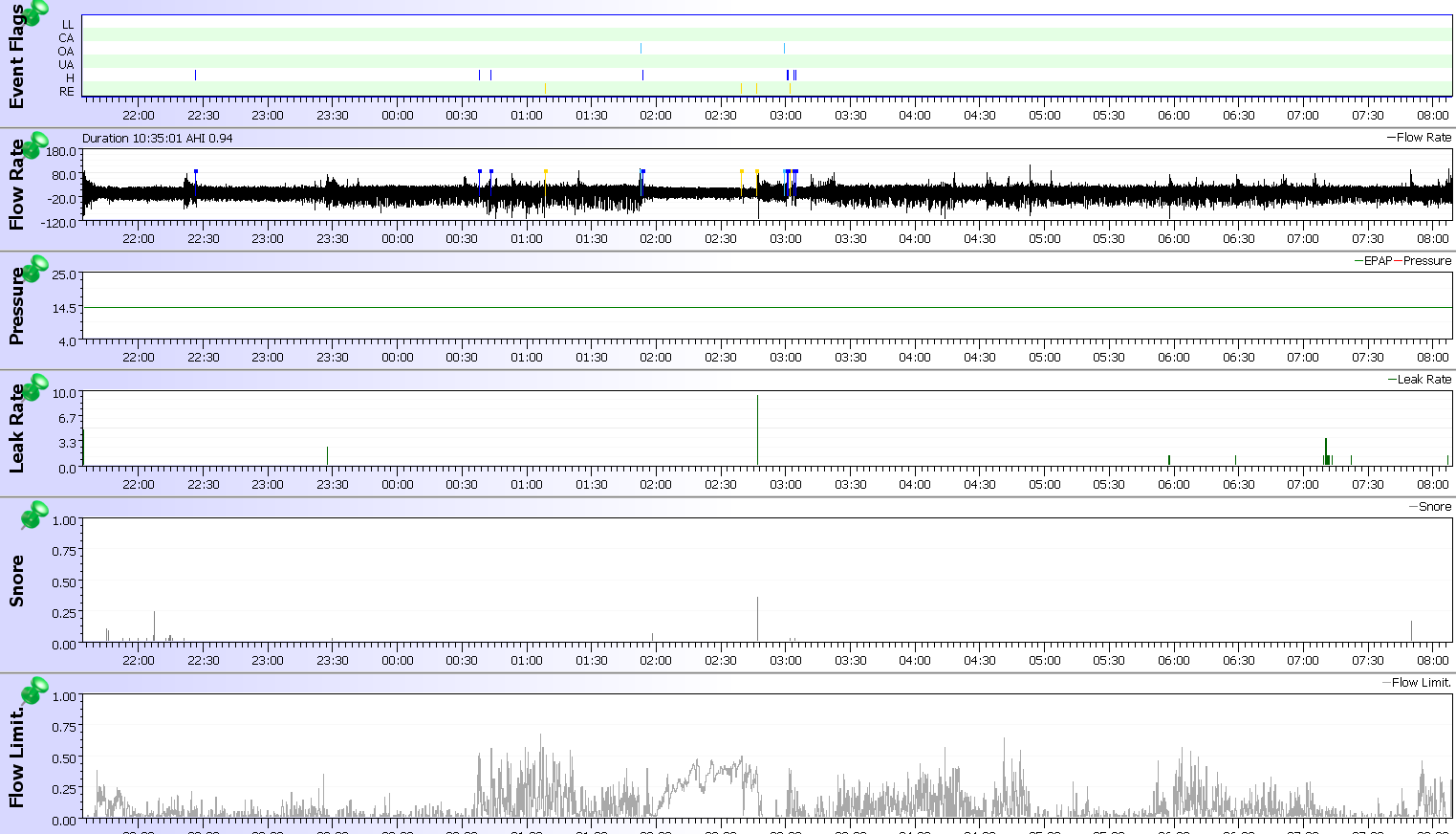Select the vertical Leak Rate graph title
Screen dimensions: 1456x834
tap(16, 429)
